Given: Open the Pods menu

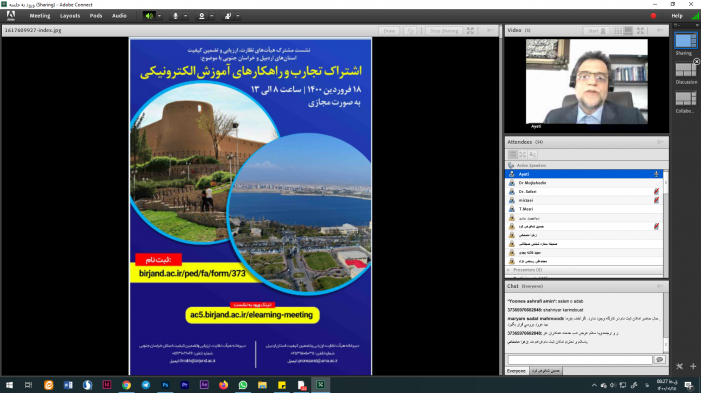Looking at the screenshot, I should pos(96,16).
